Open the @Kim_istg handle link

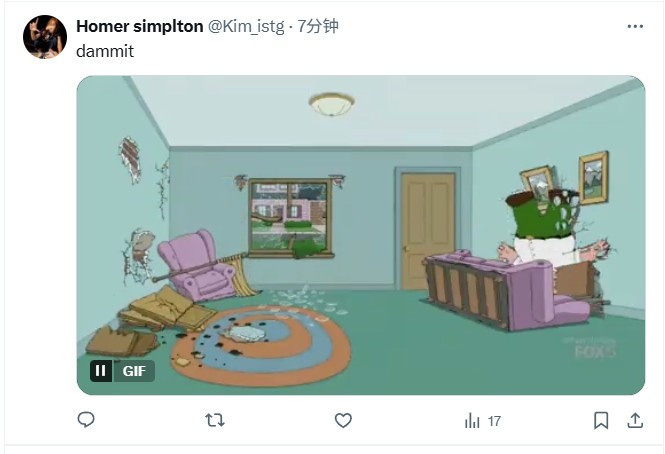click(246, 26)
